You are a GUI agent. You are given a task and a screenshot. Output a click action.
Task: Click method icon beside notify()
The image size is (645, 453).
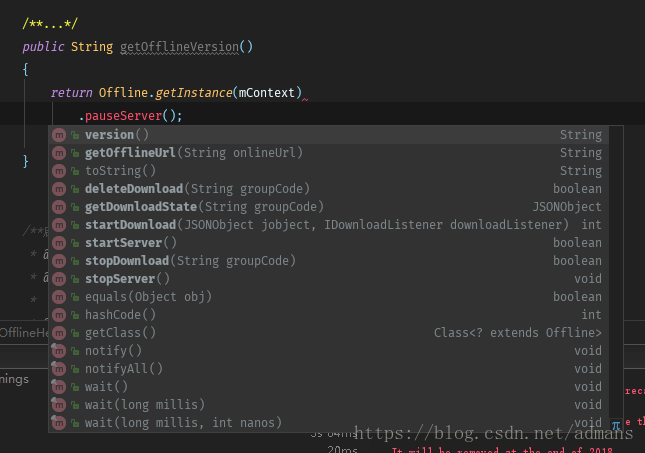click(x=59, y=351)
